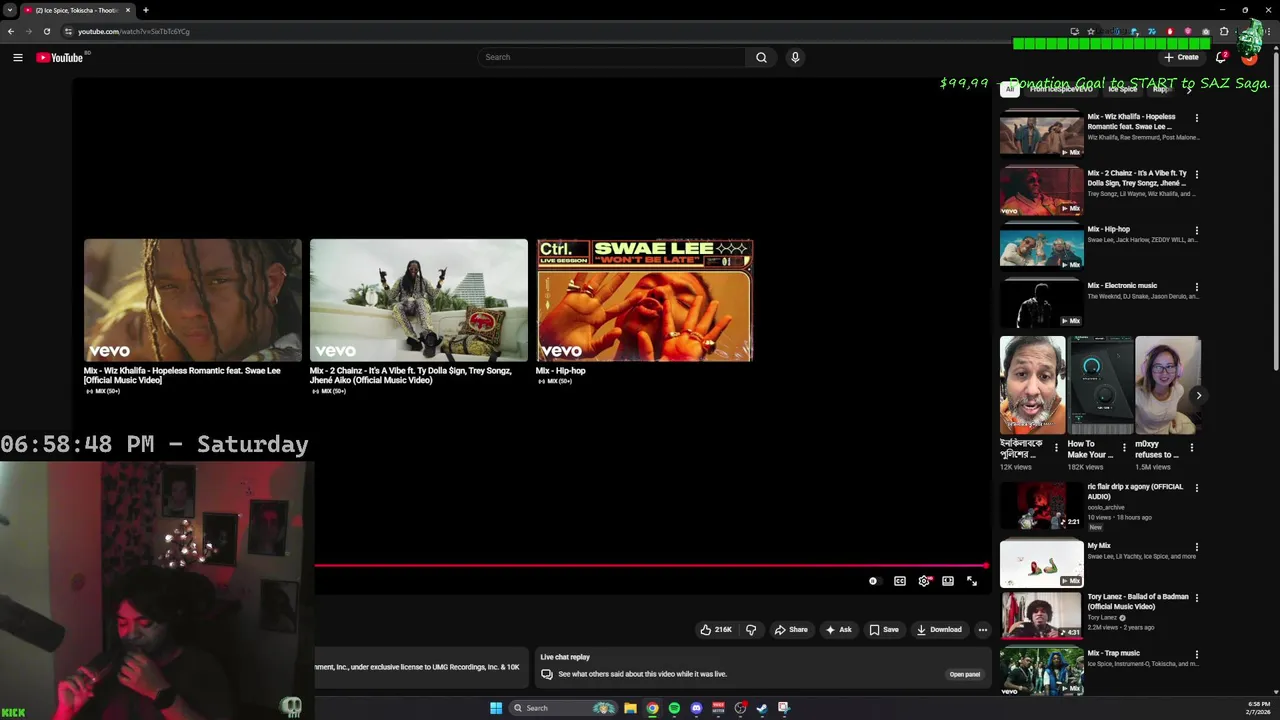This screenshot has width=1280, height=720.
Task: Save the video to a playlist
Action: pos(884,630)
